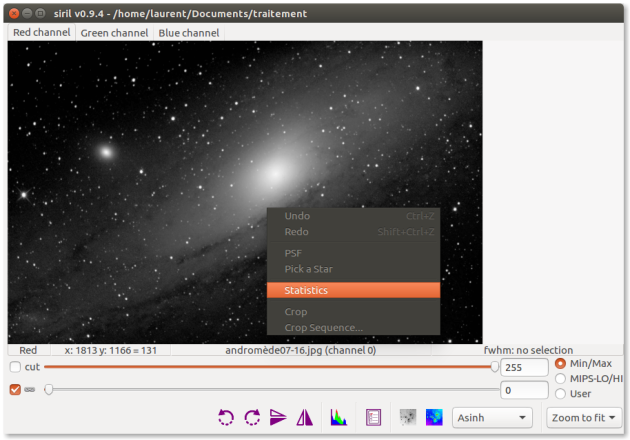Click the high value field showing 255
630x440 pixels.
(524, 367)
